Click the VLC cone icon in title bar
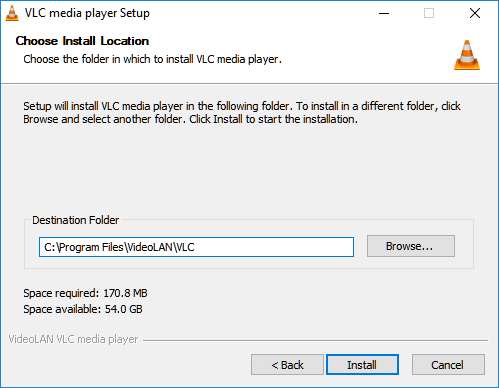 tap(12, 13)
